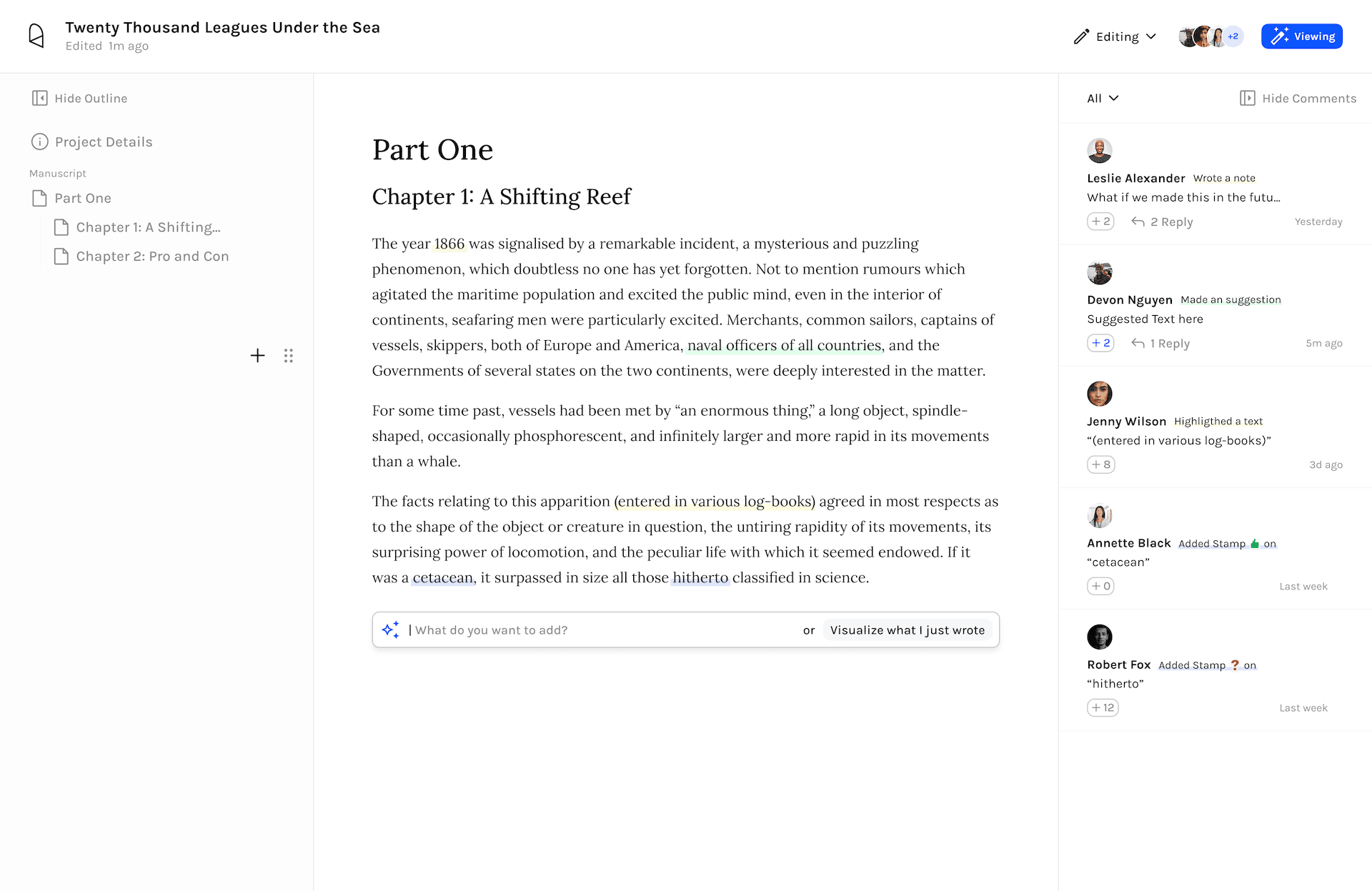Open the Editing mode dropdown
Viewport: 1372px width, 891px height.
tap(1115, 36)
